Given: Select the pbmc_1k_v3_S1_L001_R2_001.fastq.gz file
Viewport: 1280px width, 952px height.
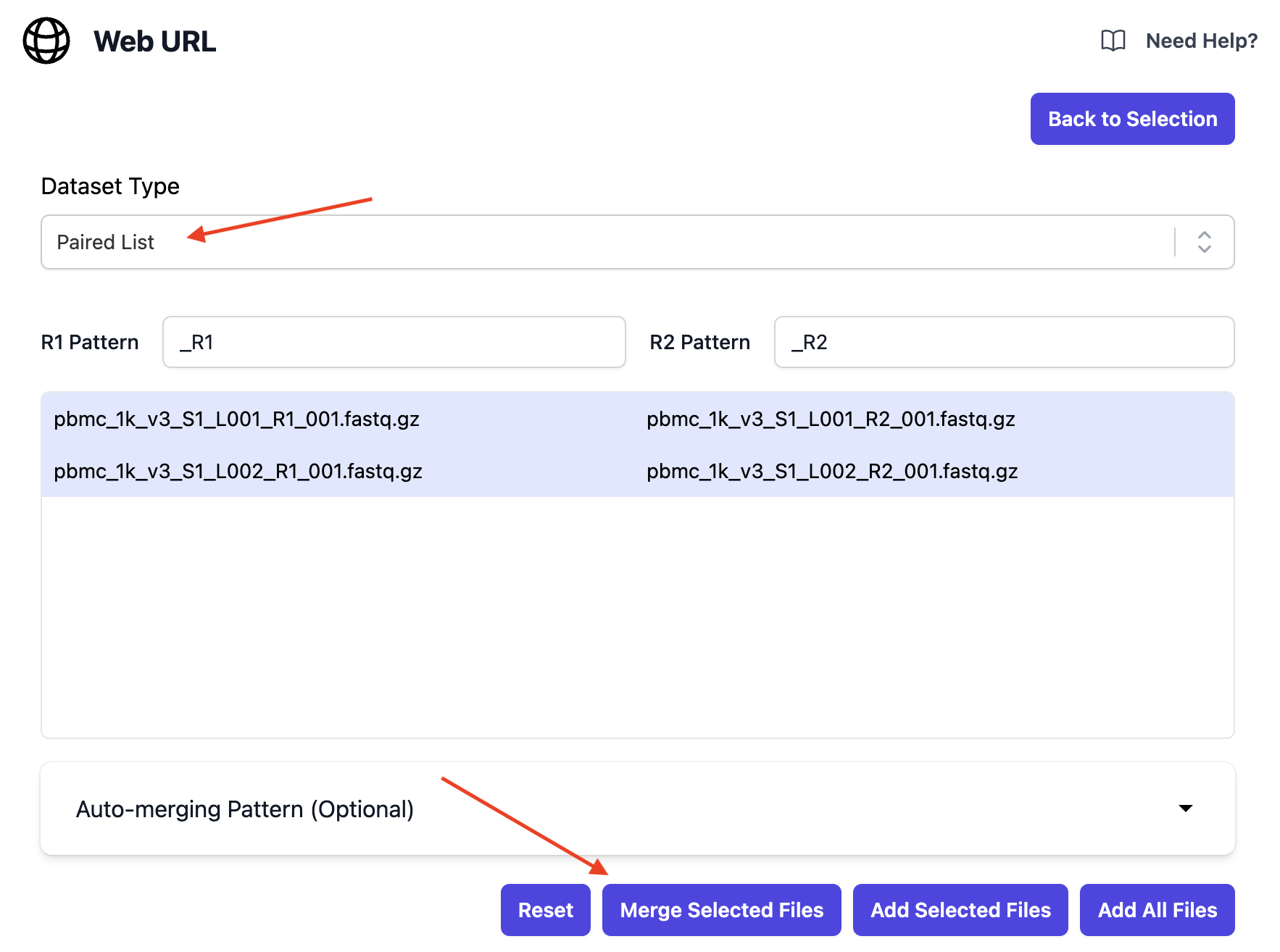Looking at the screenshot, I should pos(831,419).
